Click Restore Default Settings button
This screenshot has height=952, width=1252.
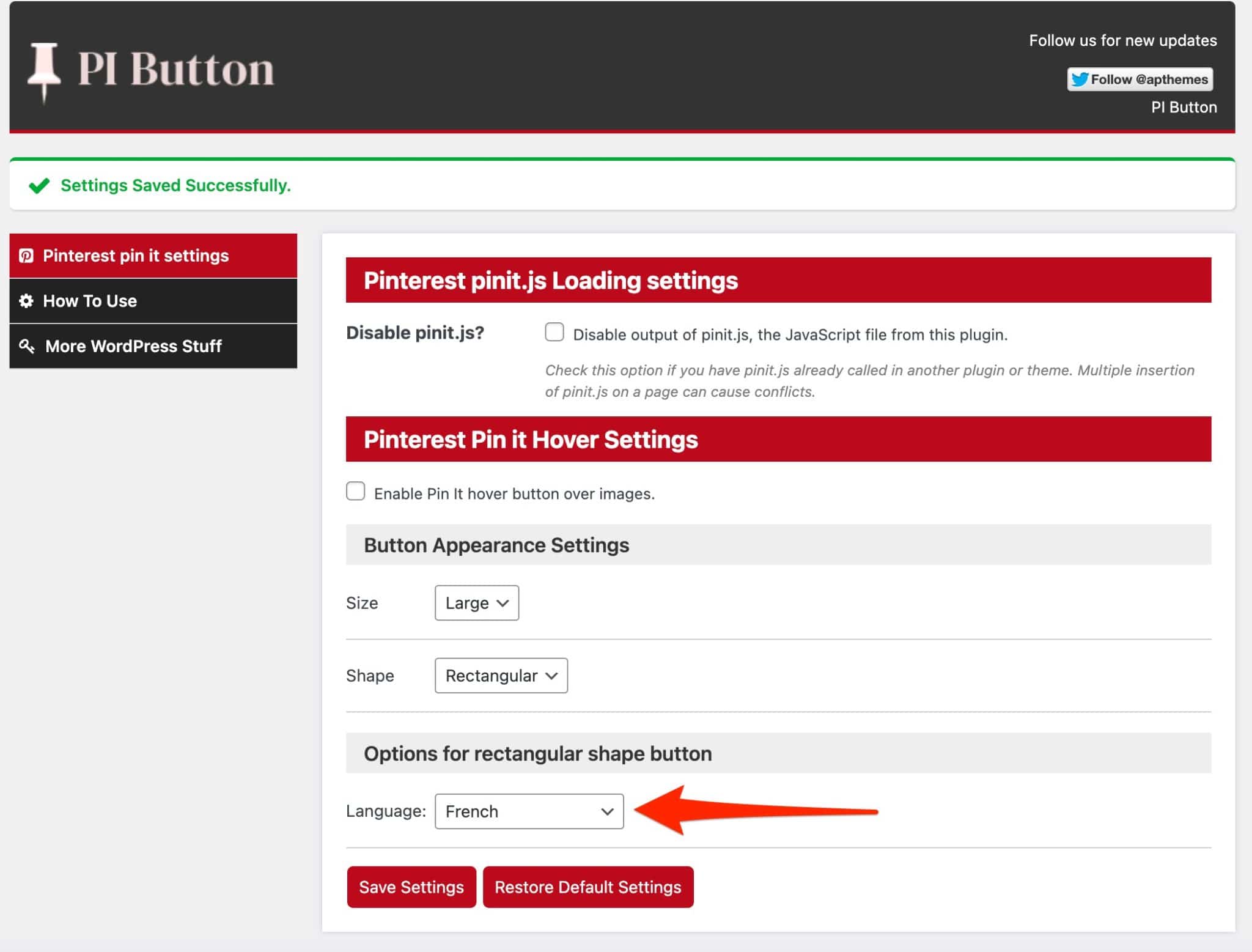point(588,887)
